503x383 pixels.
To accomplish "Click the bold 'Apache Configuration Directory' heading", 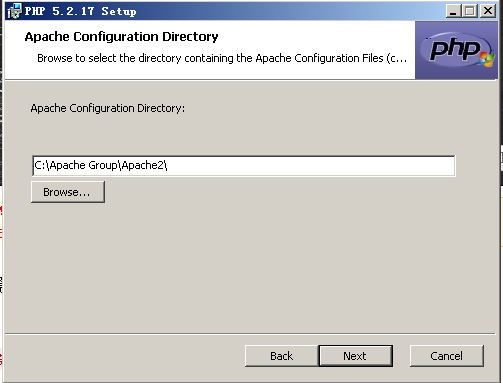I will coord(121,37).
